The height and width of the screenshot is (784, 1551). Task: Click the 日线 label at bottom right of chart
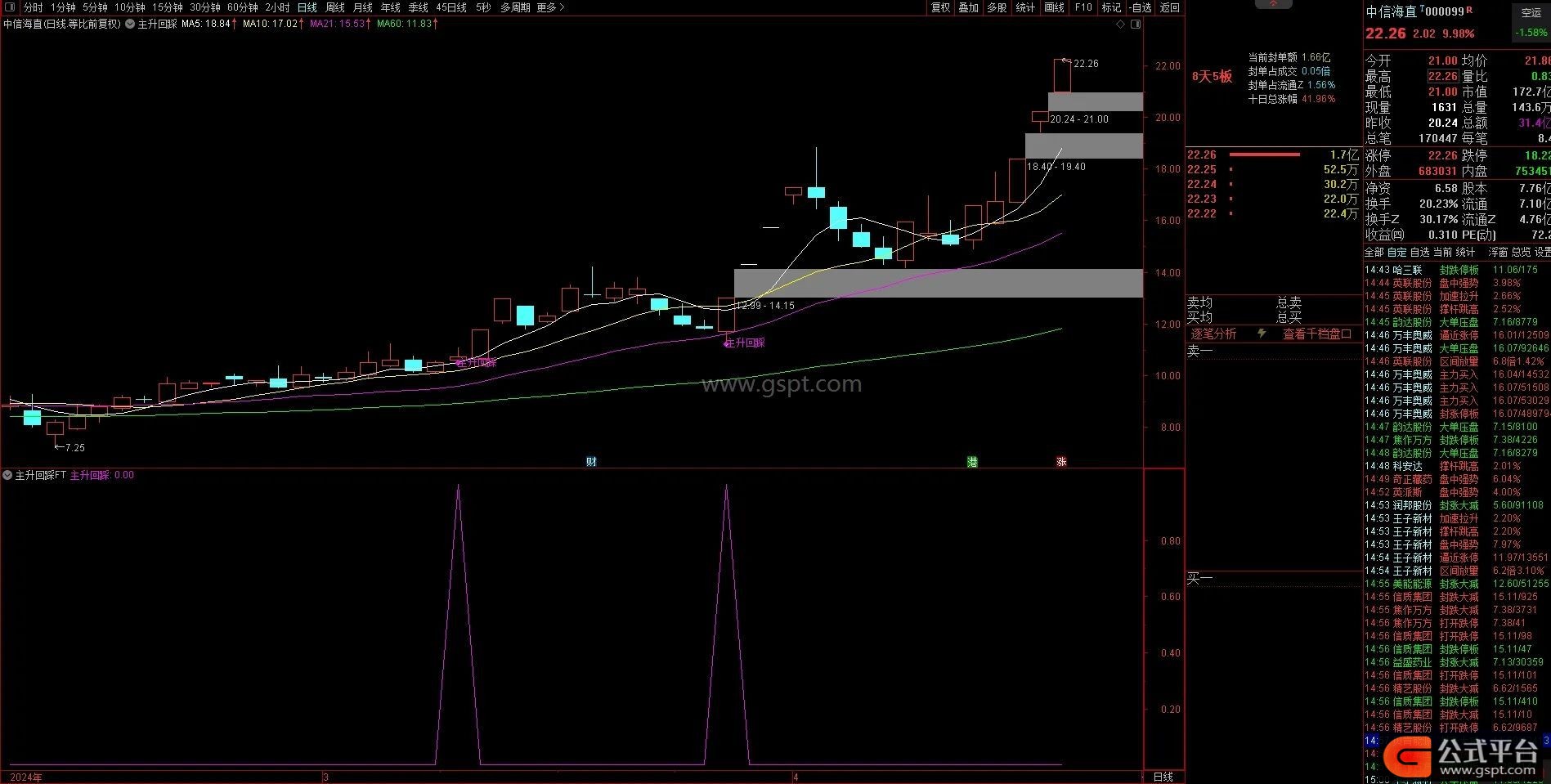1163,777
